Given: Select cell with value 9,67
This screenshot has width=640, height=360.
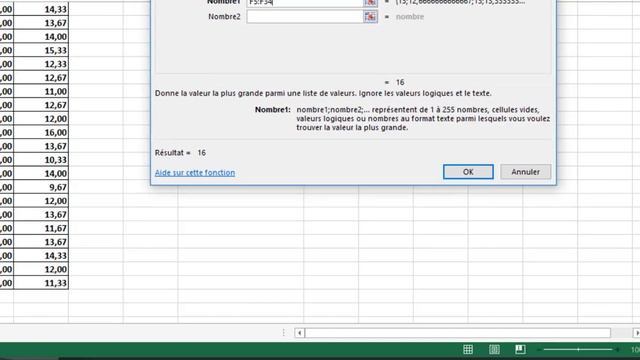Looking at the screenshot, I should click(41, 187).
